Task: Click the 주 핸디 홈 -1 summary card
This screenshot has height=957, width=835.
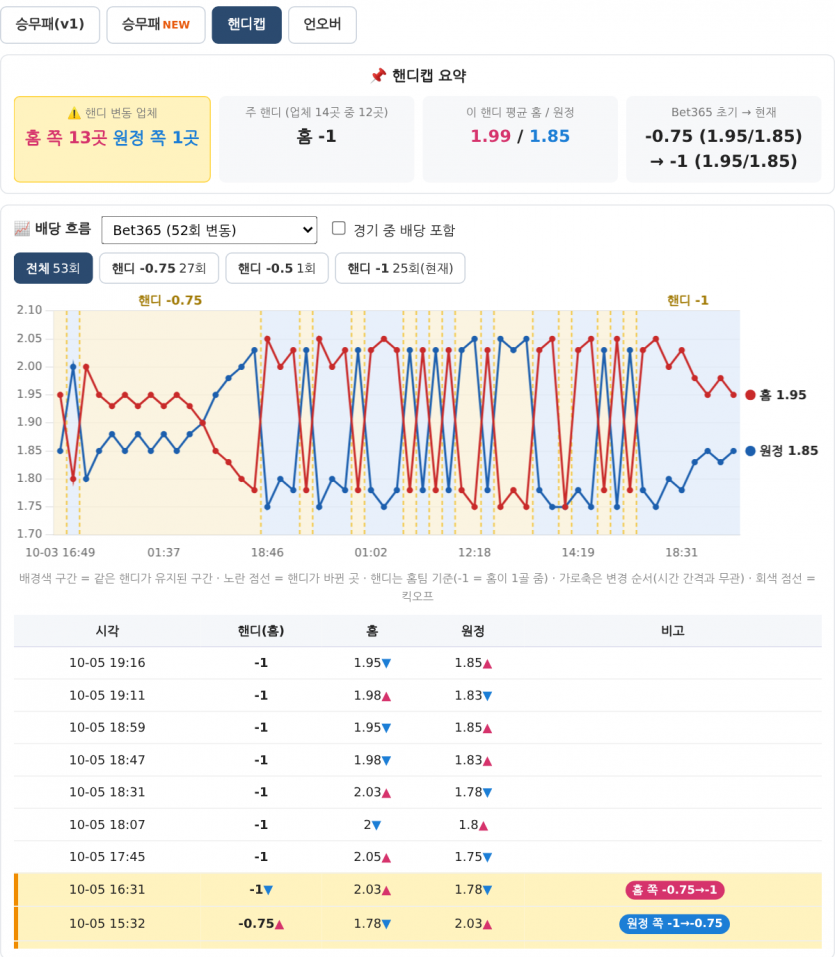Action: coord(316,139)
